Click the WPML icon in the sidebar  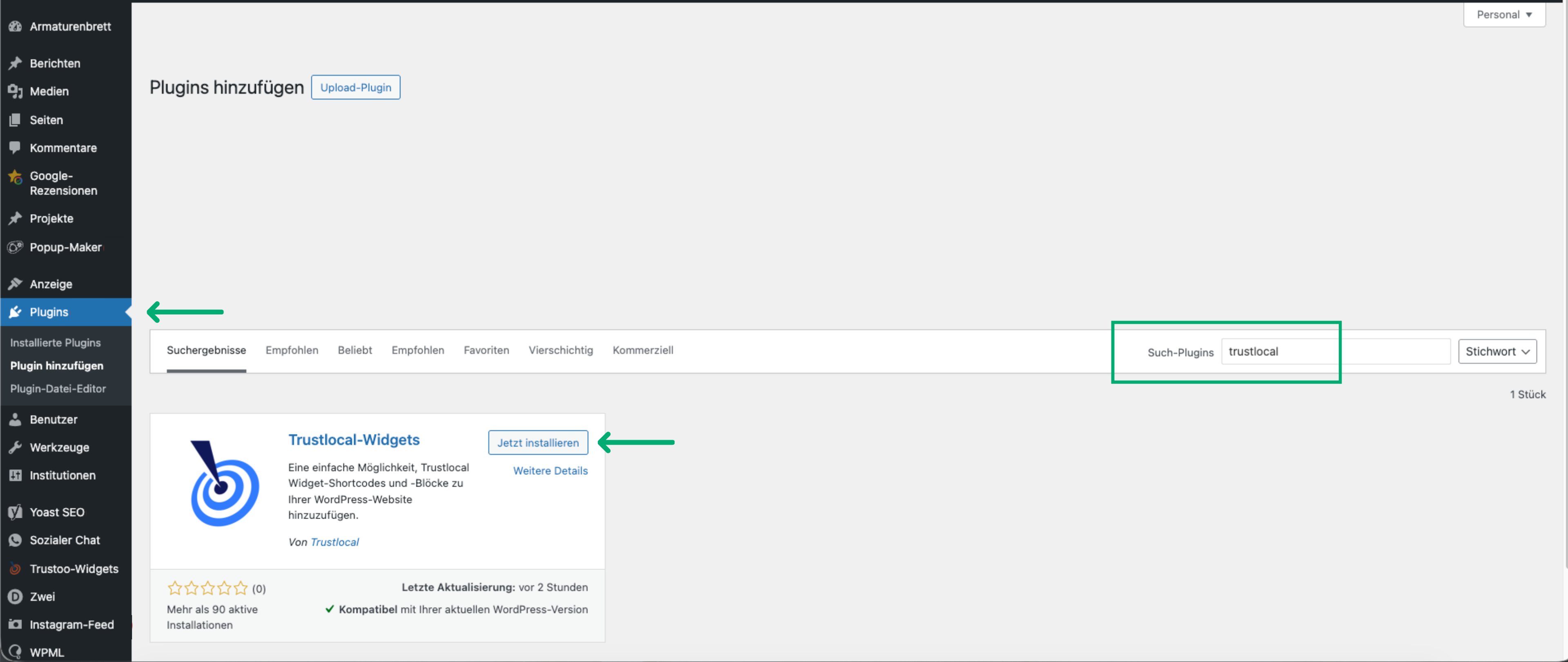15,652
